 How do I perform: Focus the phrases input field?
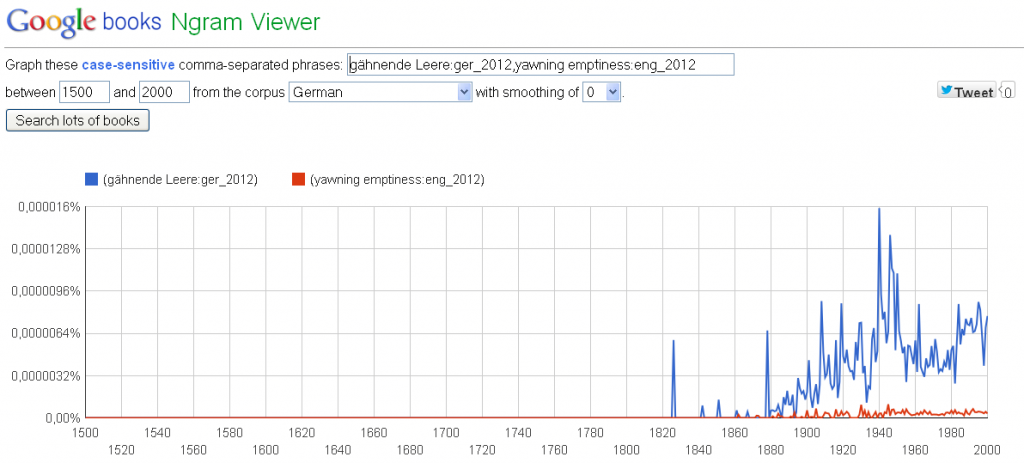coord(541,65)
